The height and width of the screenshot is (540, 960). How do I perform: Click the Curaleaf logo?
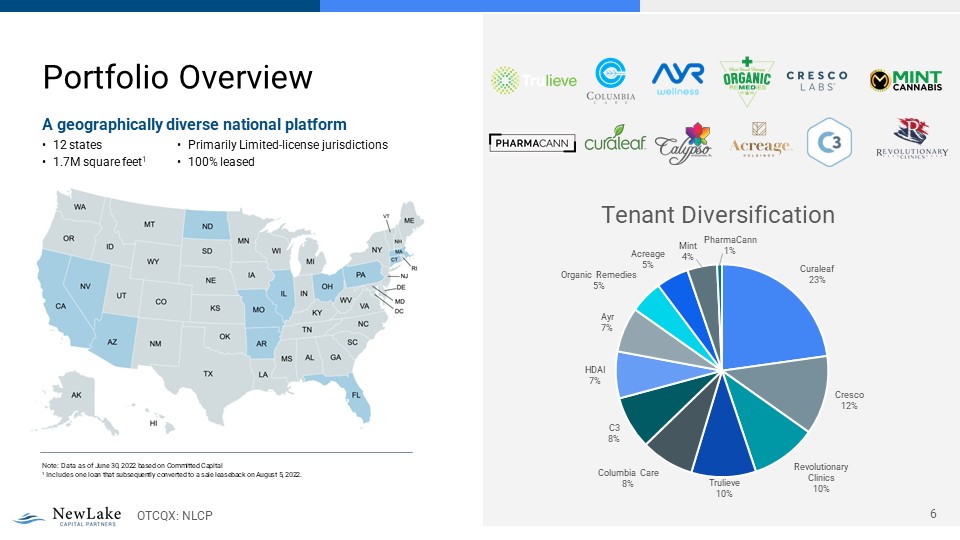click(615, 139)
